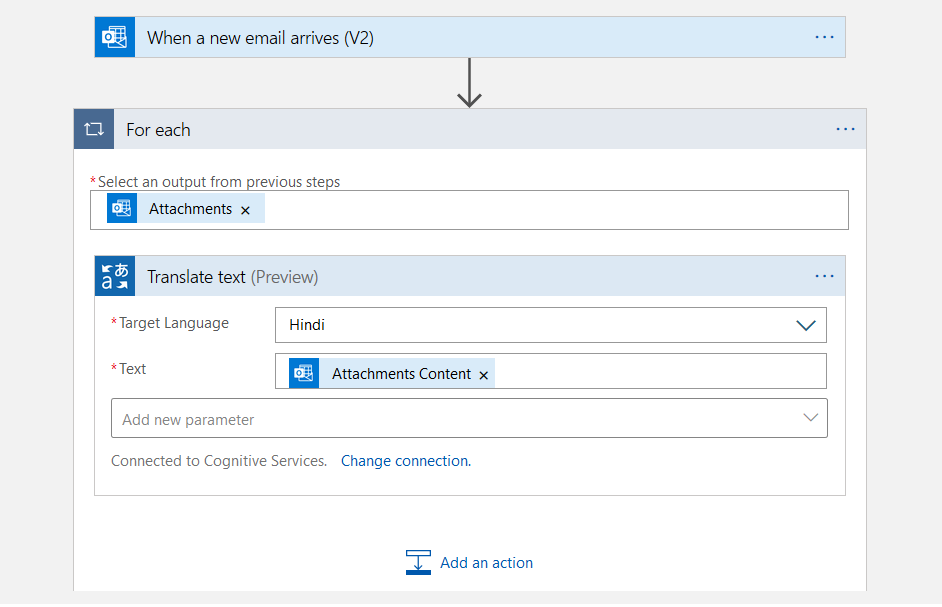The width and height of the screenshot is (942, 607).
Task: Expand When a new email arrives step
Action: pos(260,38)
